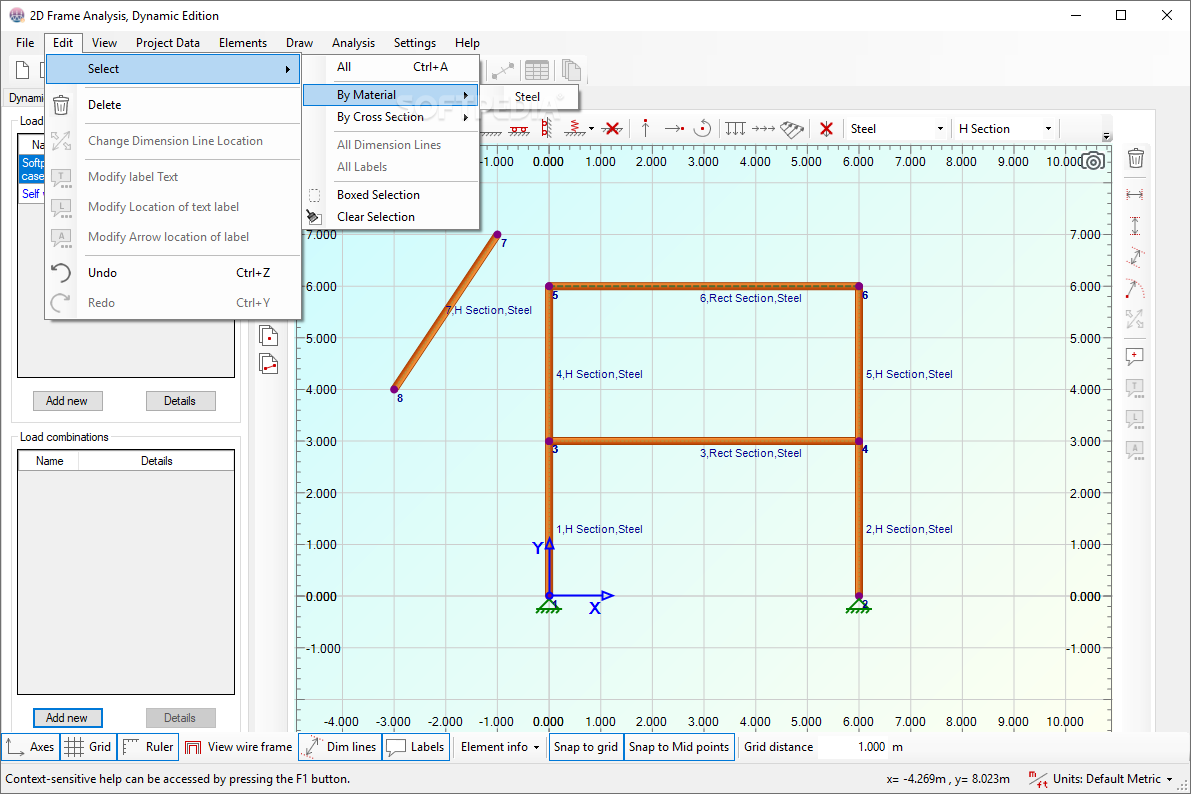Toggle View wire frame mode
The width and height of the screenshot is (1191, 794).
point(239,747)
